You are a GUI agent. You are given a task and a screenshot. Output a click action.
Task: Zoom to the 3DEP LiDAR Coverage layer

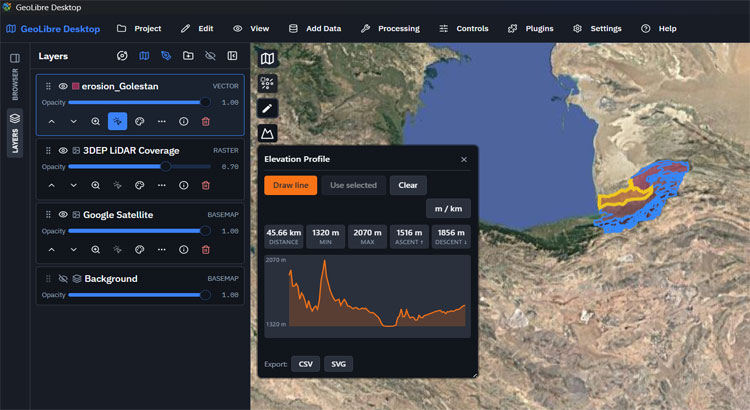coord(96,185)
